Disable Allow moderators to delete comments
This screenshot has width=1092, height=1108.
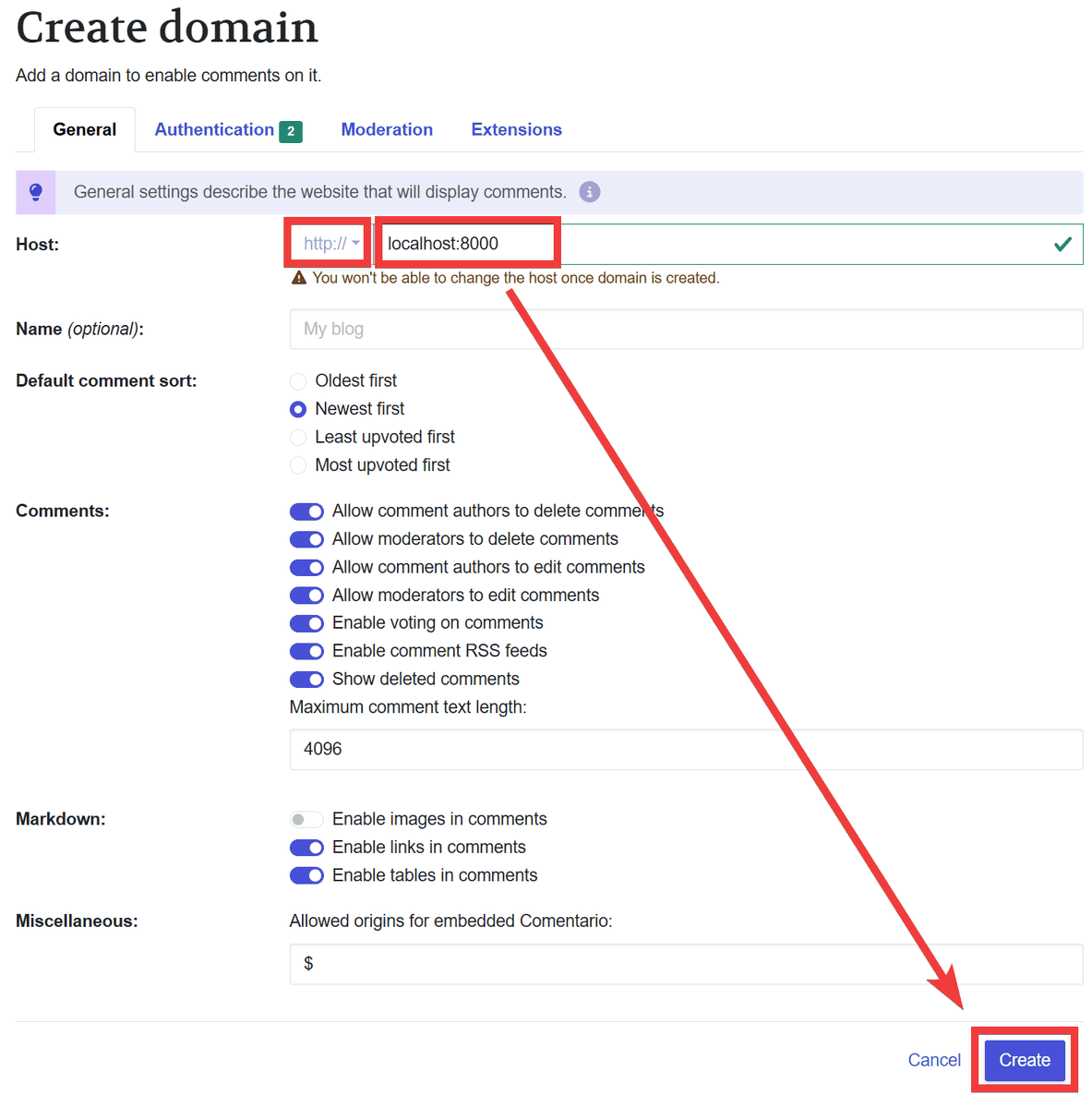tap(306, 539)
